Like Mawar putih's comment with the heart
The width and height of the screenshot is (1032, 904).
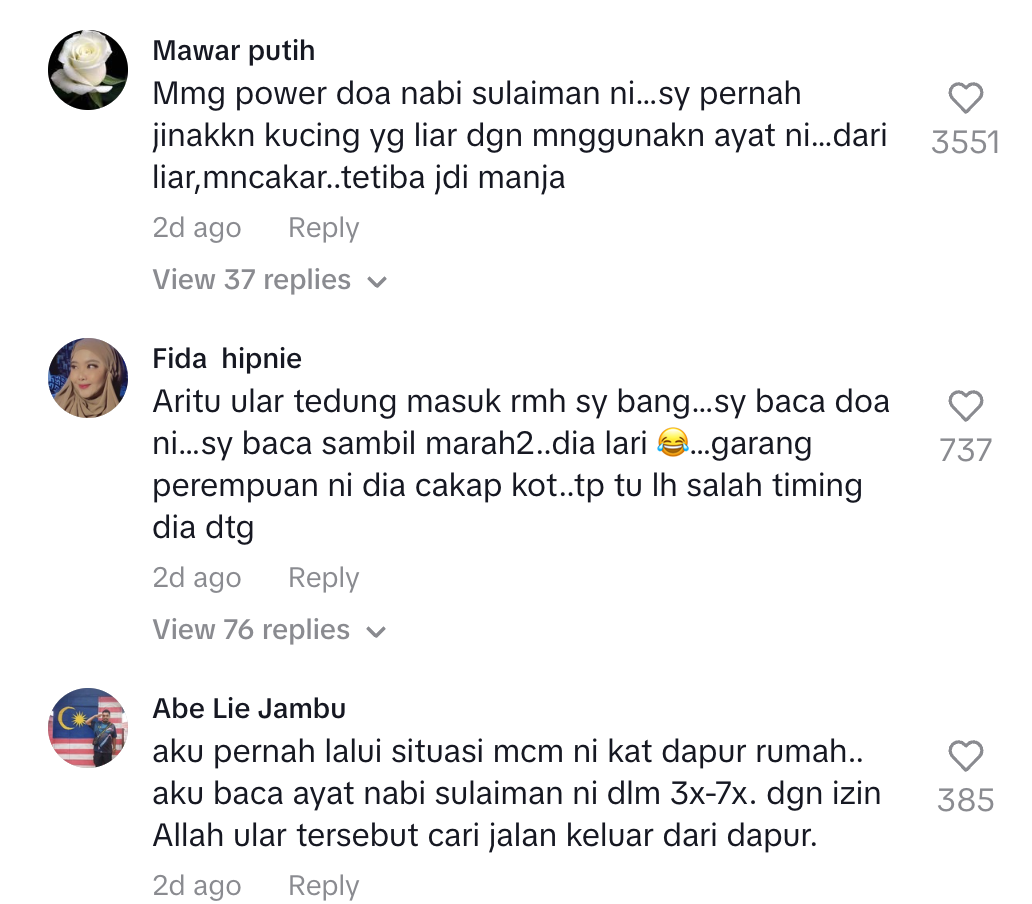(x=965, y=99)
